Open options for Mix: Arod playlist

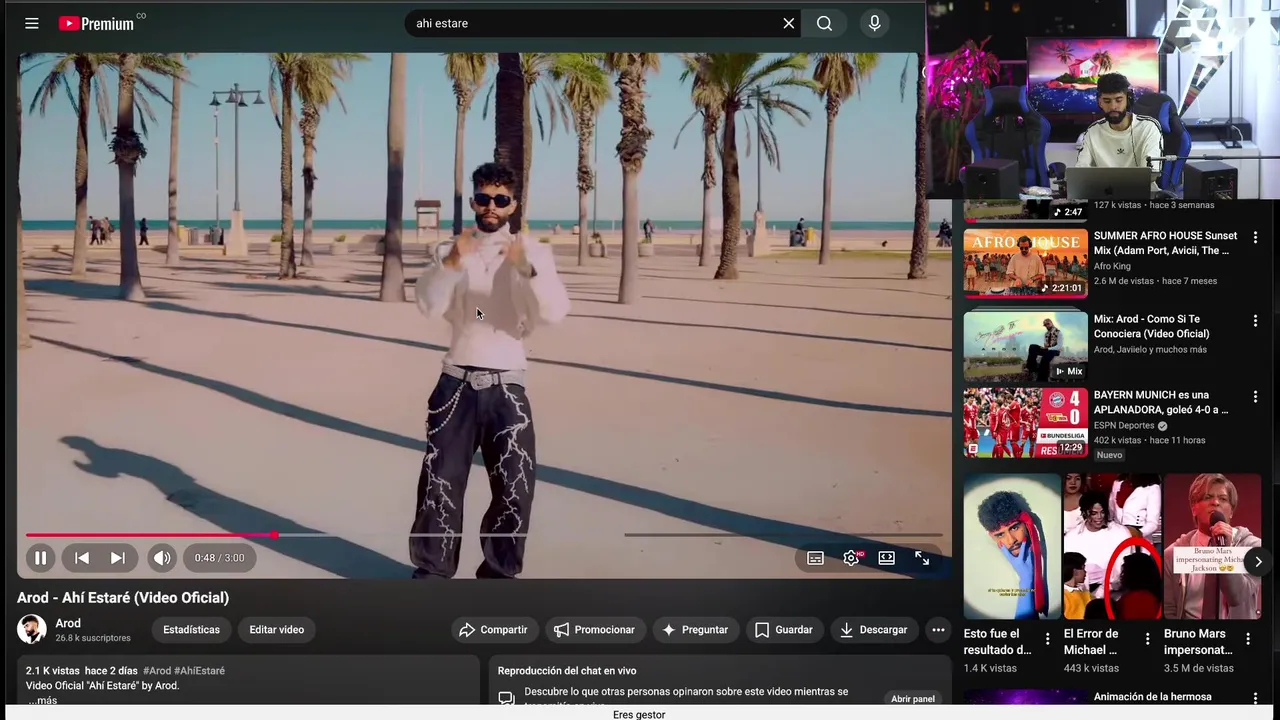coord(1255,321)
